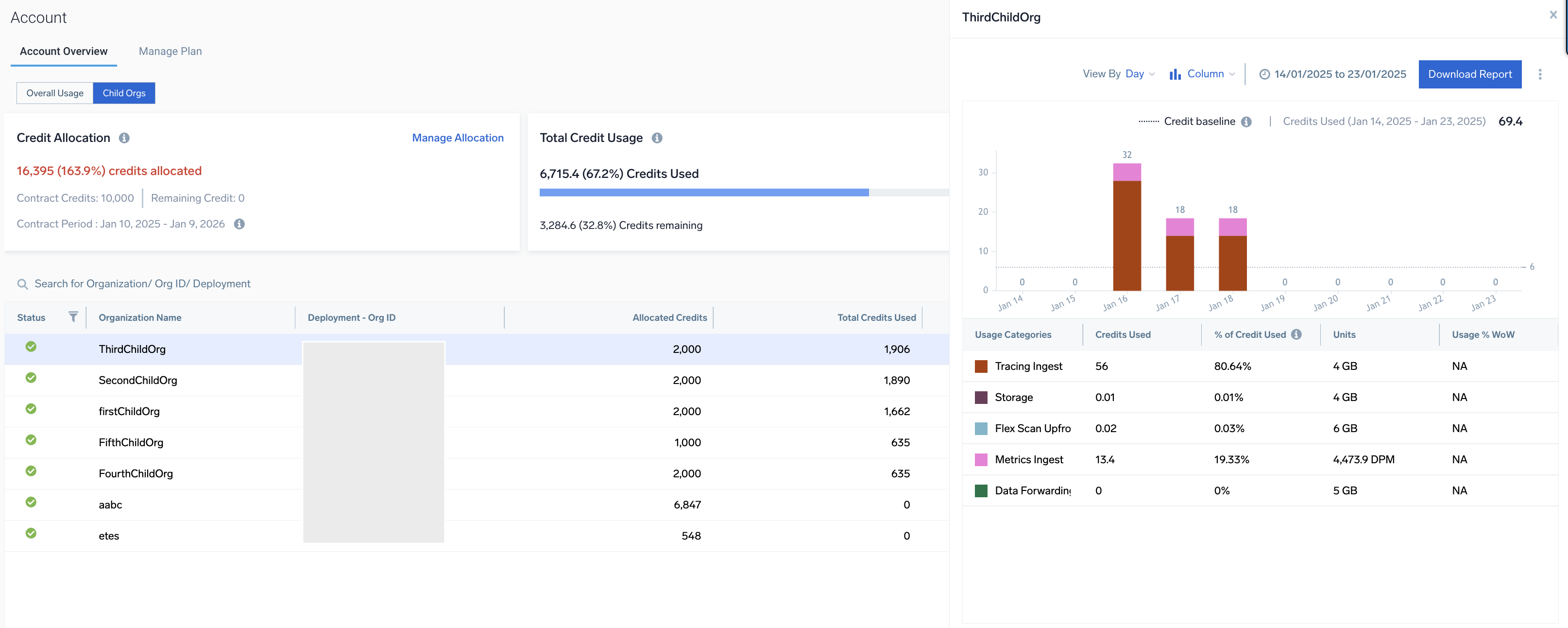Open the date range picker
This screenshot has width=1568, height=628.
click(1332, 74)
